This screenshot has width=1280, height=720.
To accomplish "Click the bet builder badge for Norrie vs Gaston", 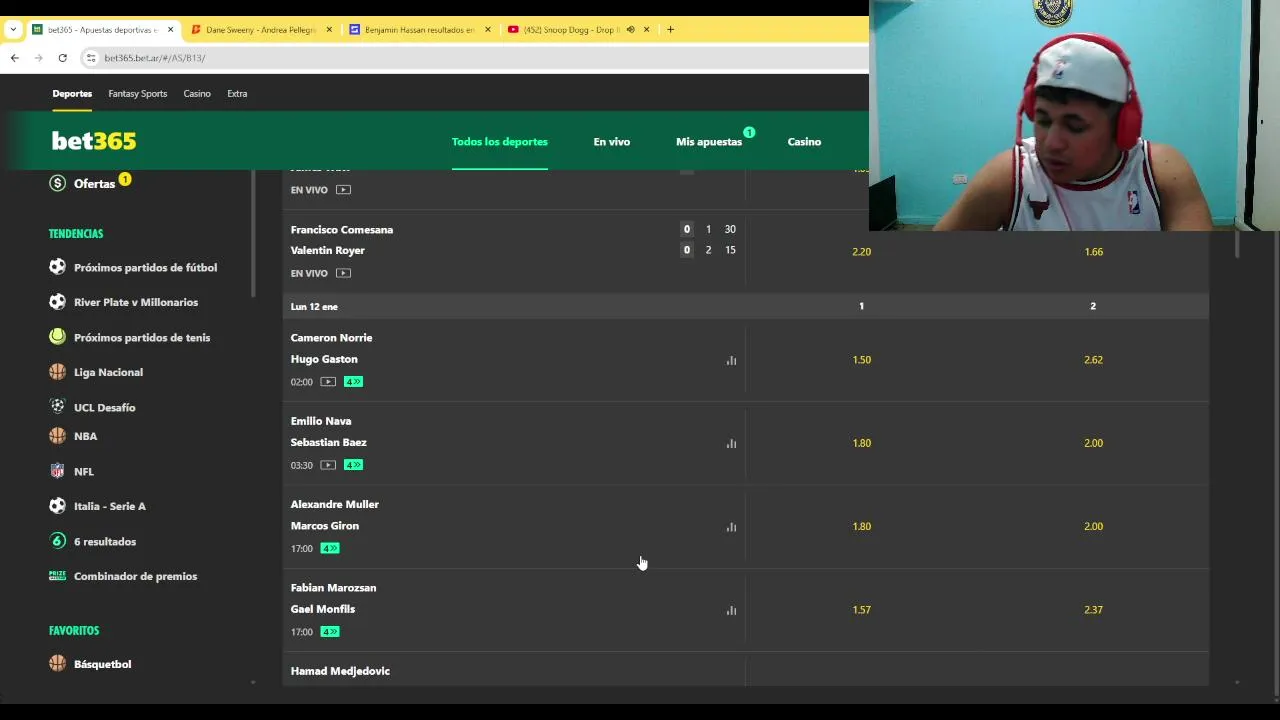I will tap(353, 382).
